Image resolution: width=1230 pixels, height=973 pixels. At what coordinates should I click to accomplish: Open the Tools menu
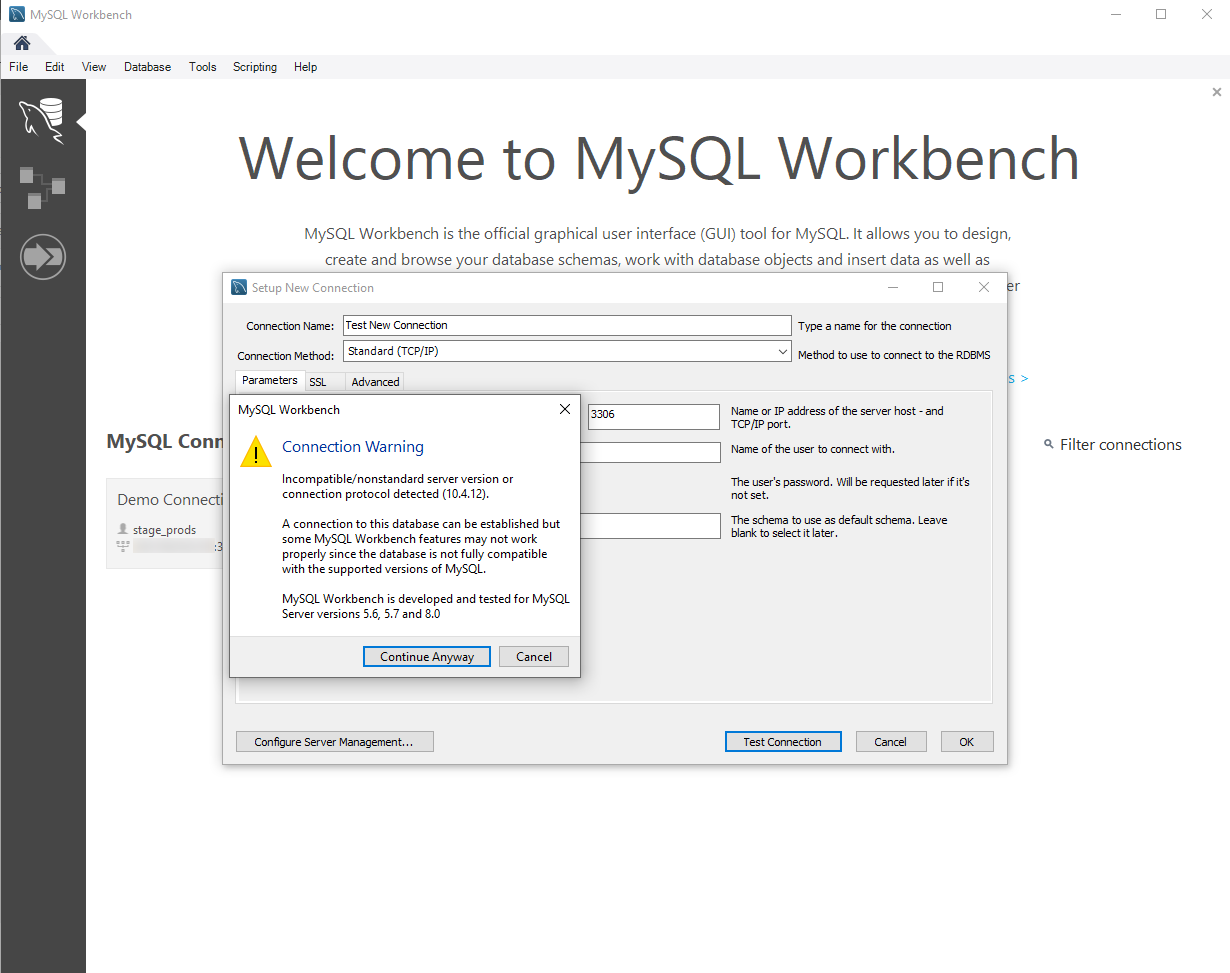(x=202, y=67)
